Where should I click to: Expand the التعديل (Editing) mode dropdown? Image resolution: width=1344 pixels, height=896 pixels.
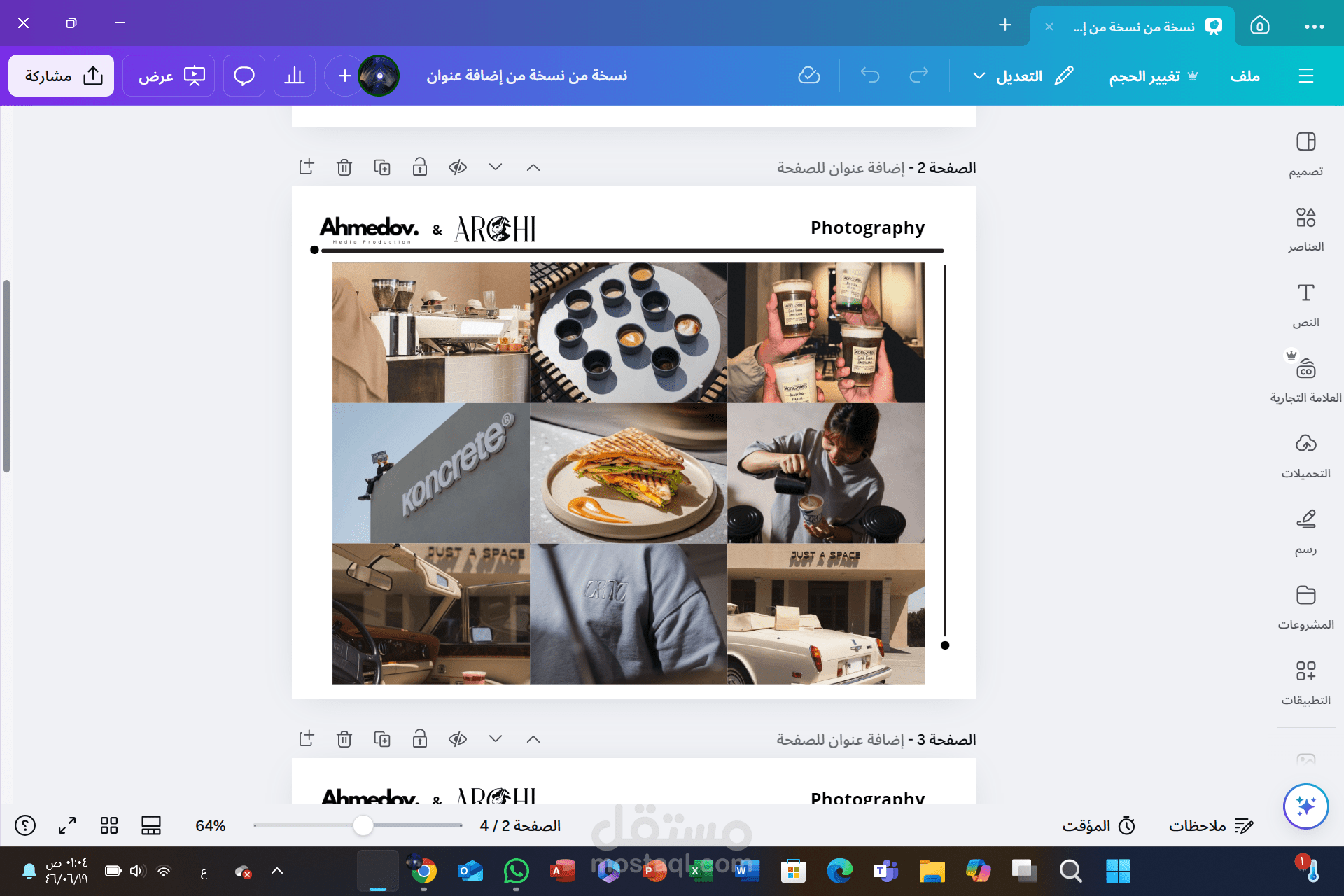(x=1023, y=76)
